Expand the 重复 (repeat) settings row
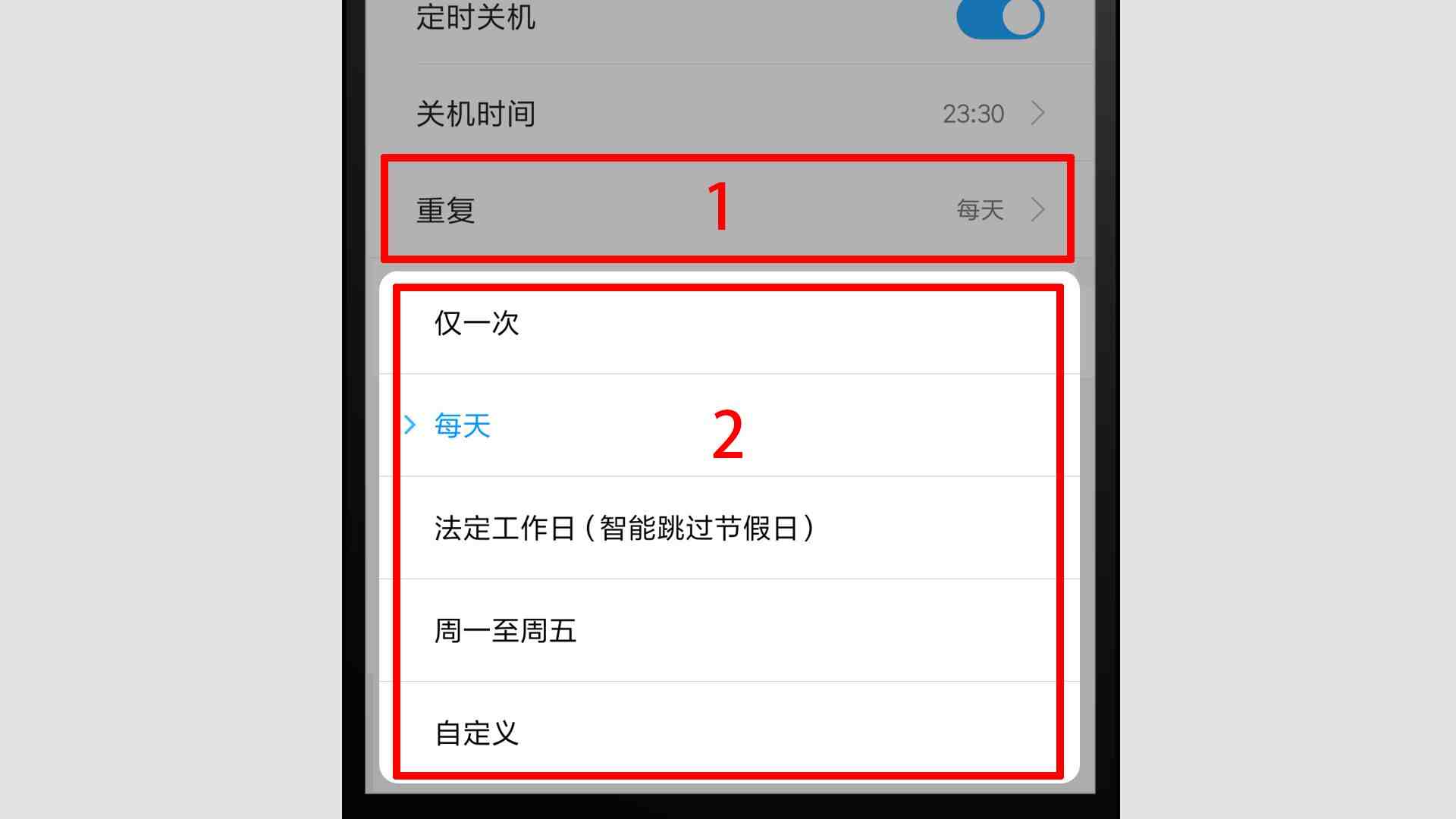The height and width of the screenshot is (819, 1456). [x=727, y=208]
